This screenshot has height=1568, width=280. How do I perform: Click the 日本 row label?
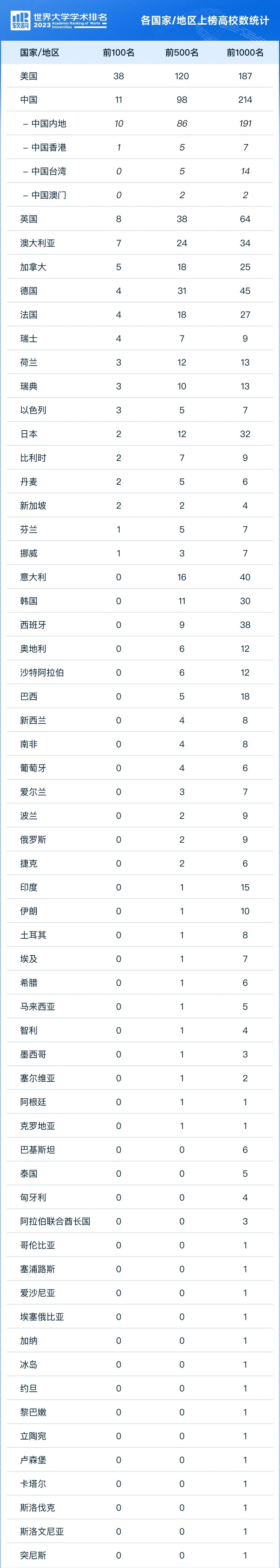point(29,434)
